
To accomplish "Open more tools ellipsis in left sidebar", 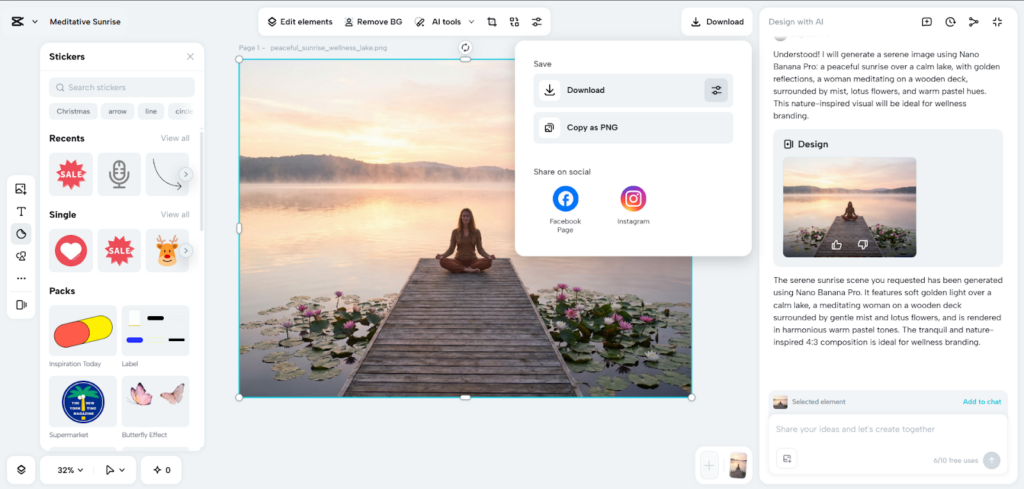I will [21, 278].
